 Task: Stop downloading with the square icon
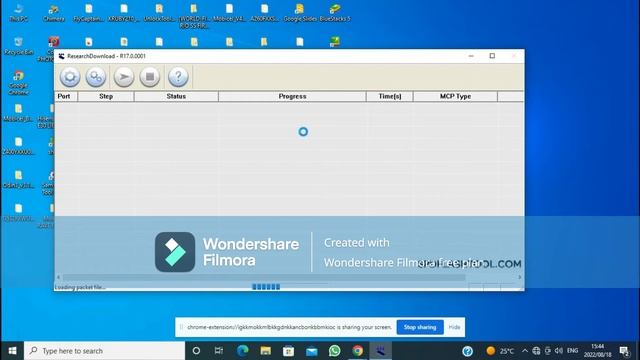[x=150, y=77]
